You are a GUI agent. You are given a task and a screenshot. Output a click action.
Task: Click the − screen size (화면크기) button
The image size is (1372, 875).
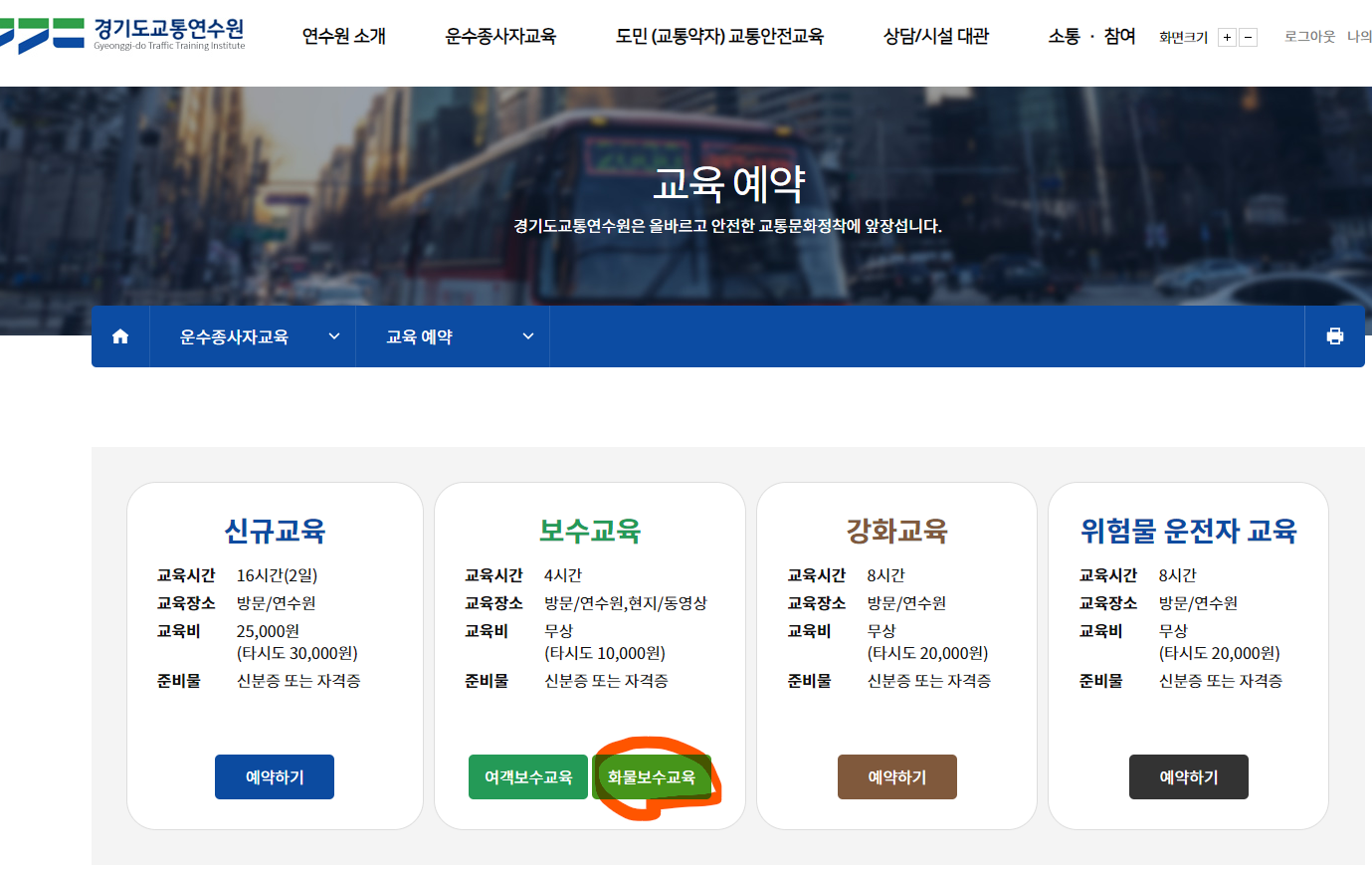click(1248, 36)
